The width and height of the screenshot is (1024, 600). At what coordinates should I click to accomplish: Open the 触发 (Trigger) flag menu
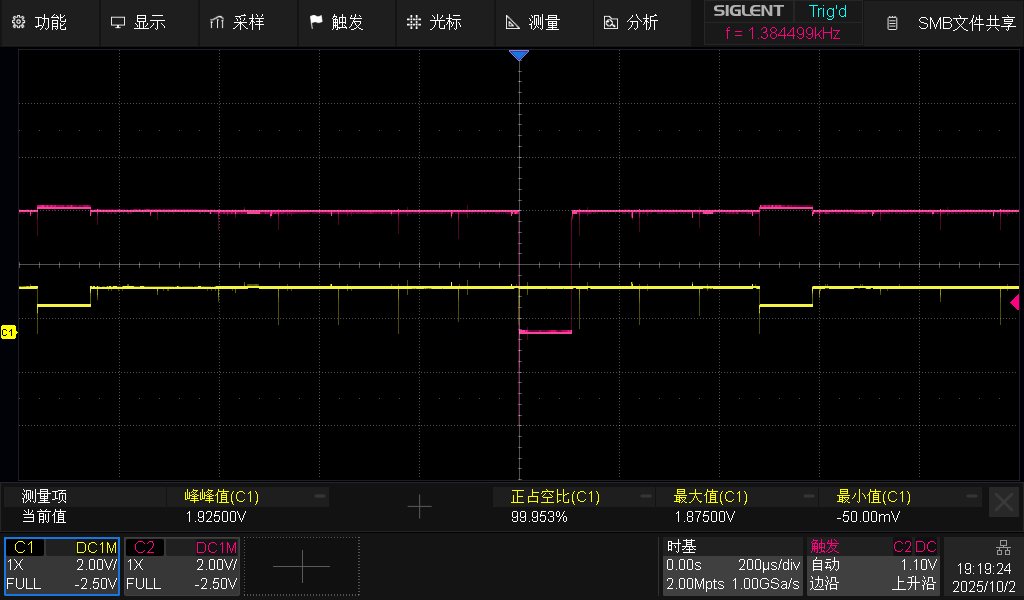click(337, 22)
